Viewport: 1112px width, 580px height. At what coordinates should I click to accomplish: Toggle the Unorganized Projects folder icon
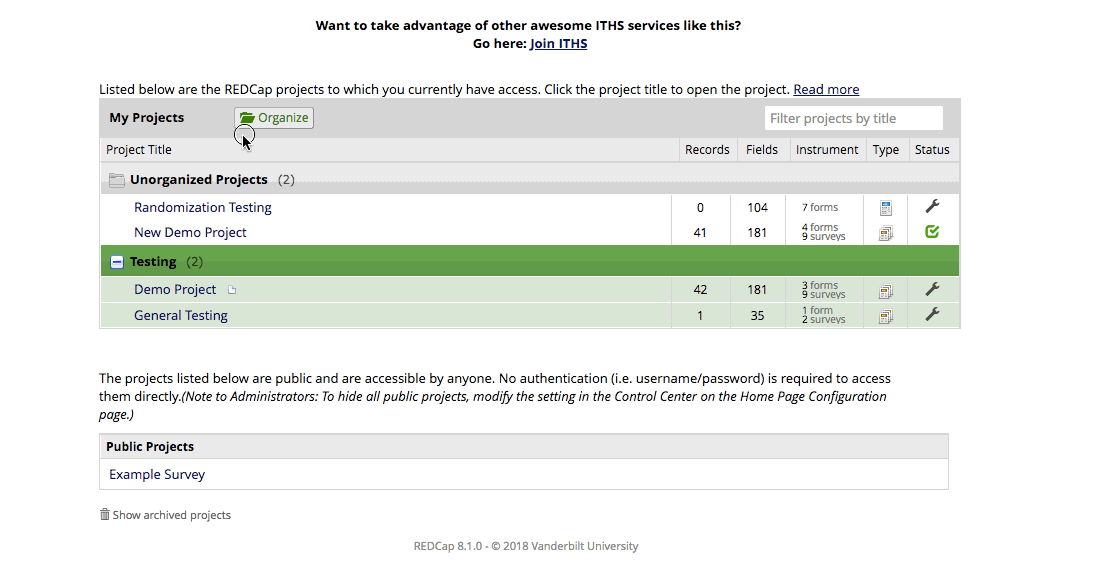pyautogui.click(x=116, y=180)
